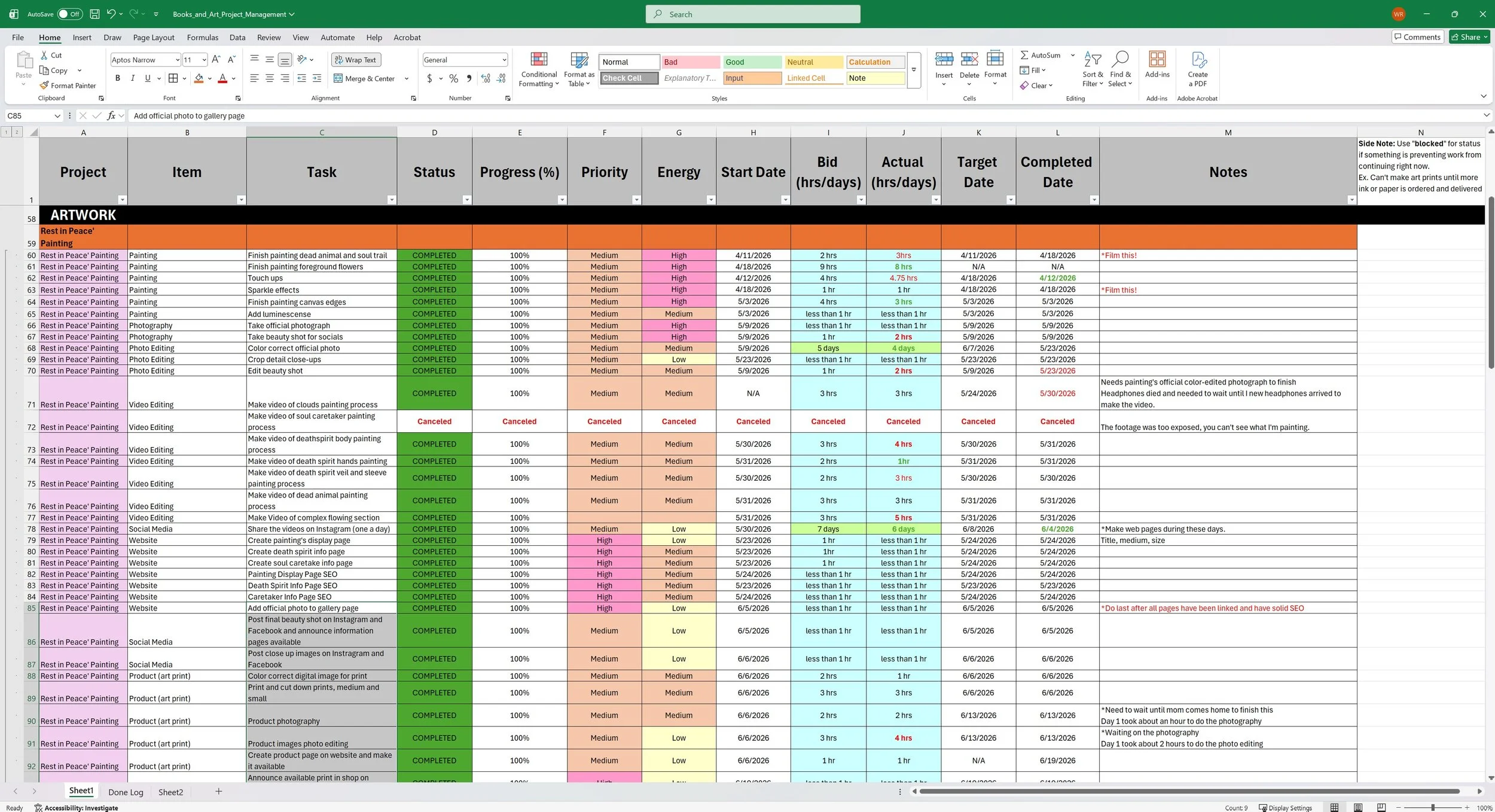Open the Name Box dropdown arrow
Screen dimensions: 1495x812
pos(57,116)
